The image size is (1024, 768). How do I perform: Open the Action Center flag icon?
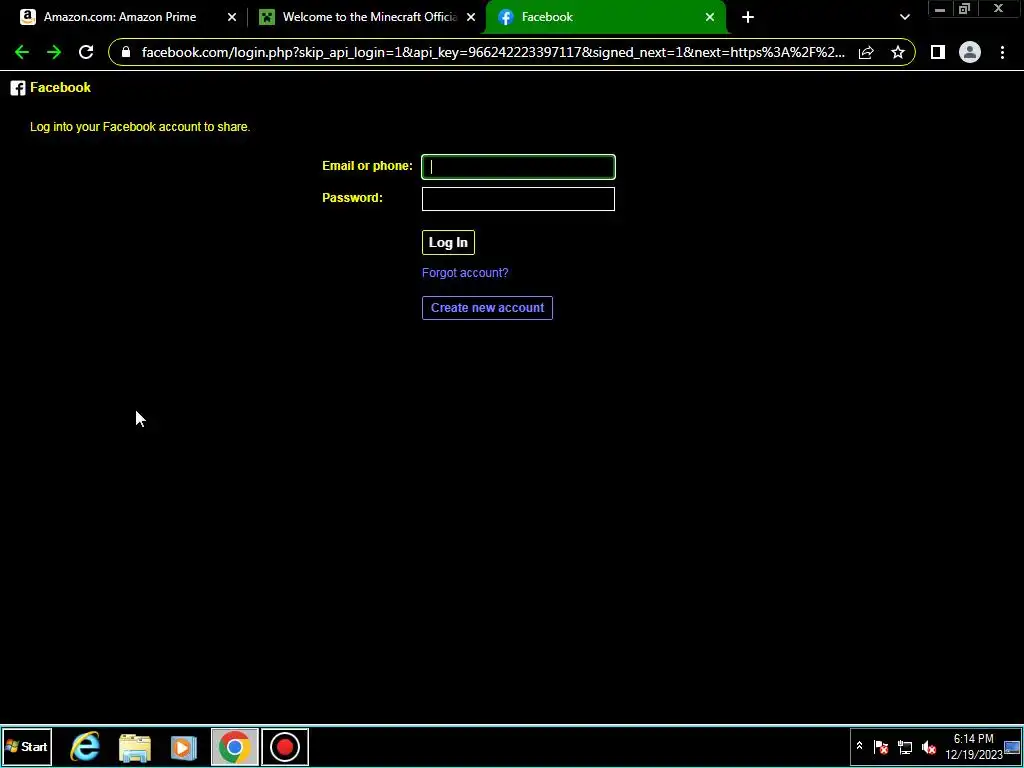[x=881, y=747]
